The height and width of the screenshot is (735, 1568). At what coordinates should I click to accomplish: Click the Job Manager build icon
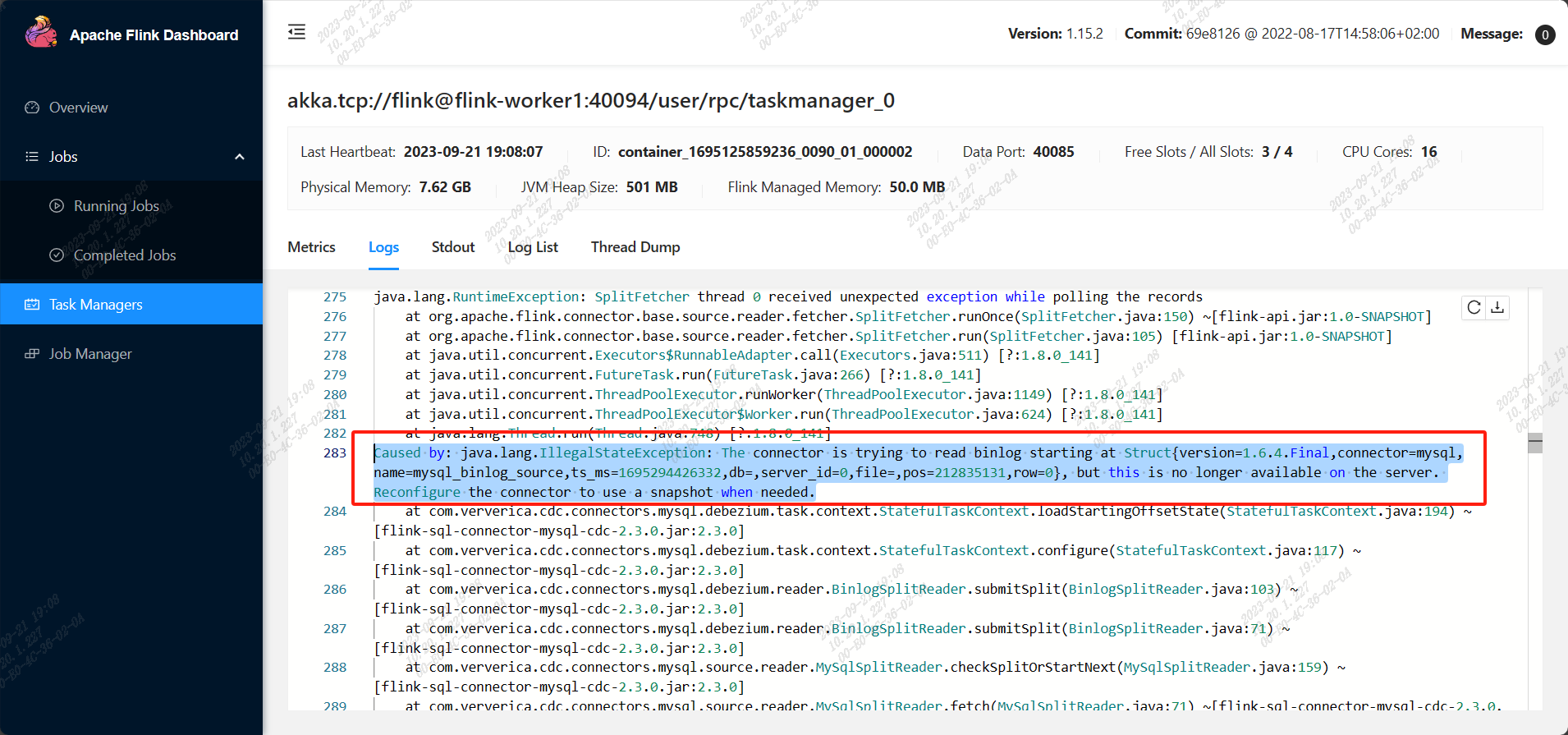(32, 354)
